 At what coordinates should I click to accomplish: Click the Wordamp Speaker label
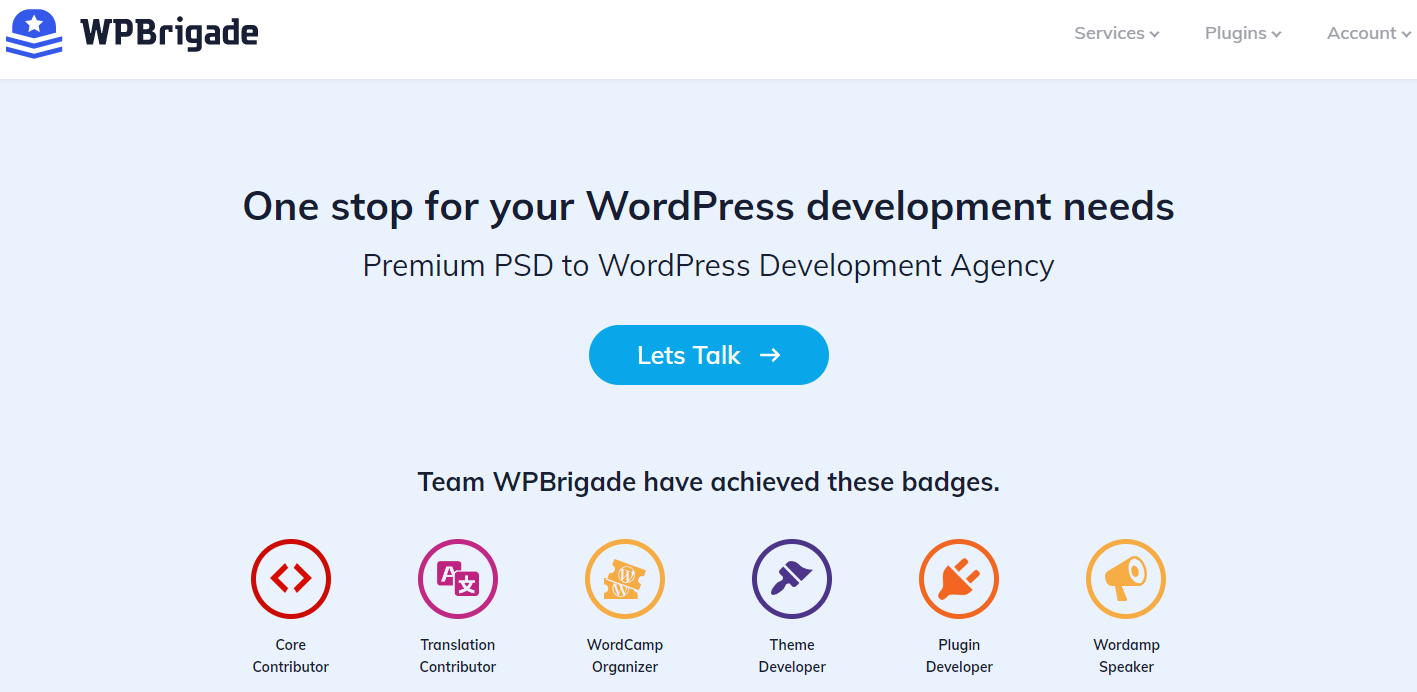click(x=1126, y=656)
